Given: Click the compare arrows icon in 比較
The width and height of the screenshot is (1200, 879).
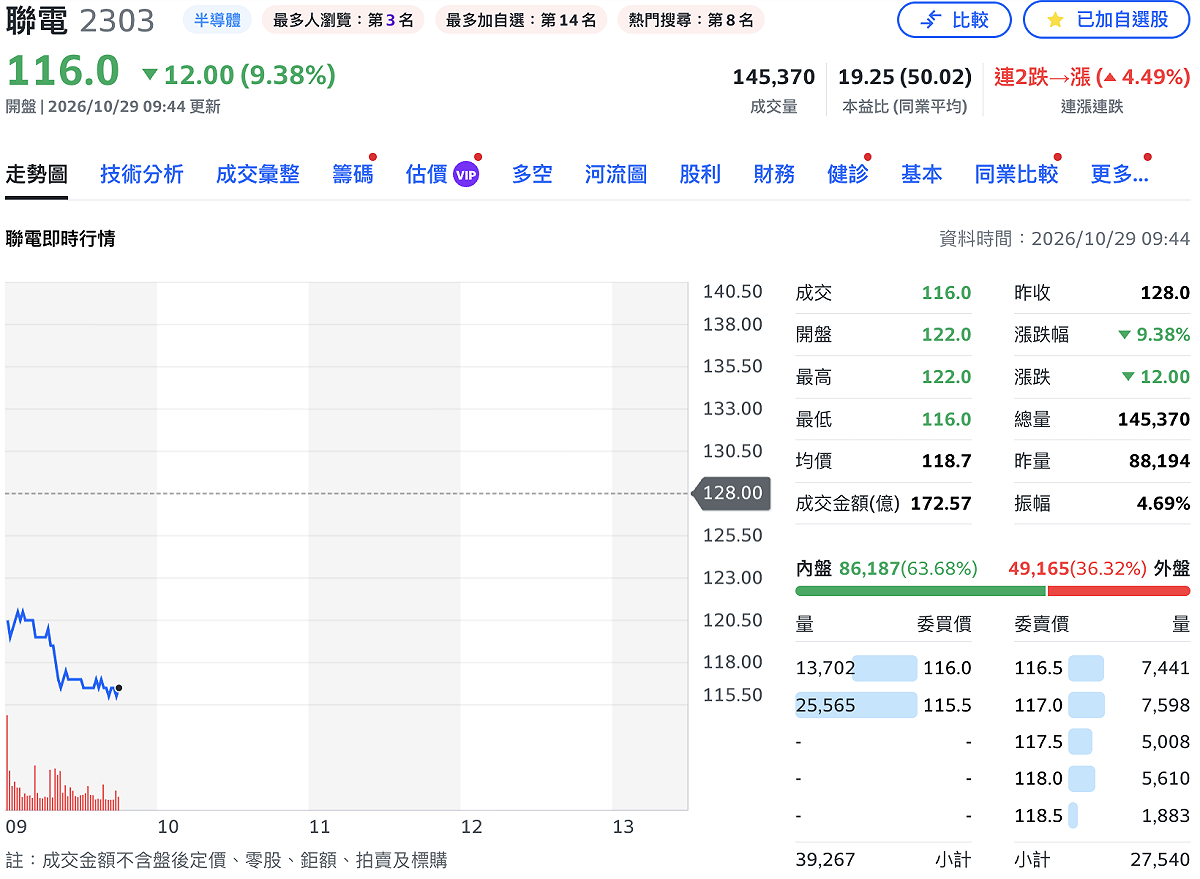Looking at the screenshot, I should [930, 20].
